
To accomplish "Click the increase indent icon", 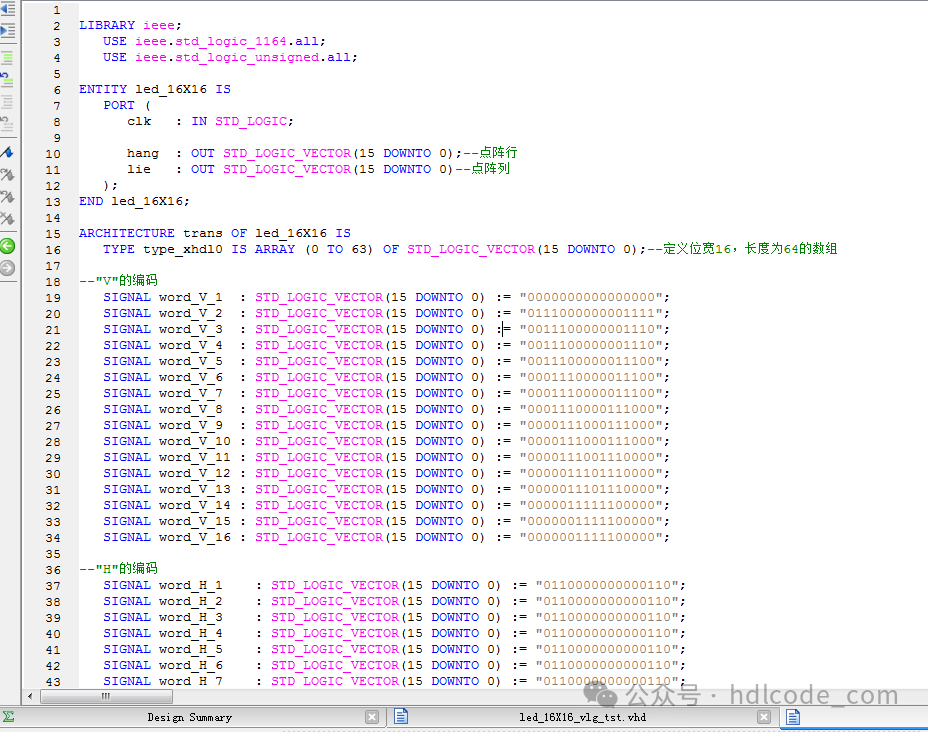I will click(8, 31).
